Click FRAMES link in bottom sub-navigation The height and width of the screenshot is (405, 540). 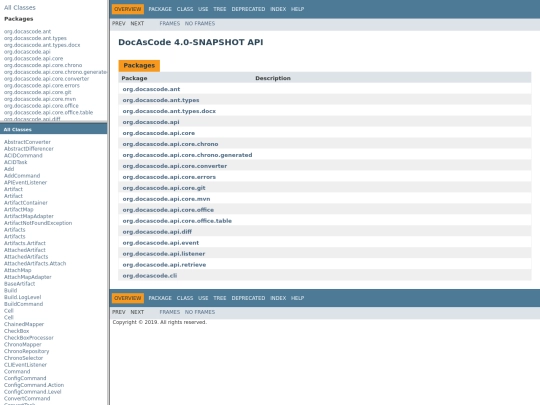point(170,312)
